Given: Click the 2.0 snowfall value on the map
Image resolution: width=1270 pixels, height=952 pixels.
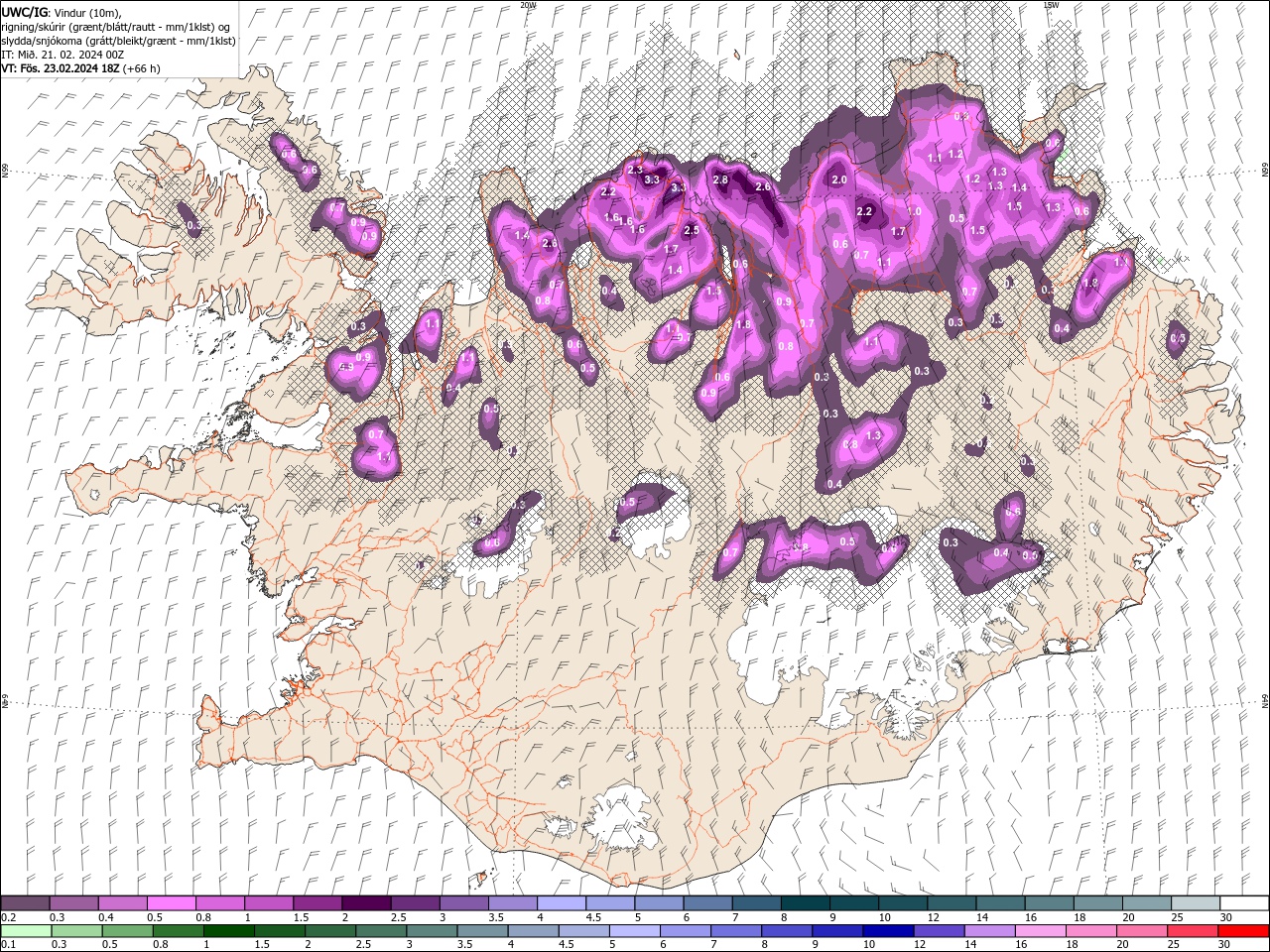Looking at the screenshot, I should tap(839, 179).
